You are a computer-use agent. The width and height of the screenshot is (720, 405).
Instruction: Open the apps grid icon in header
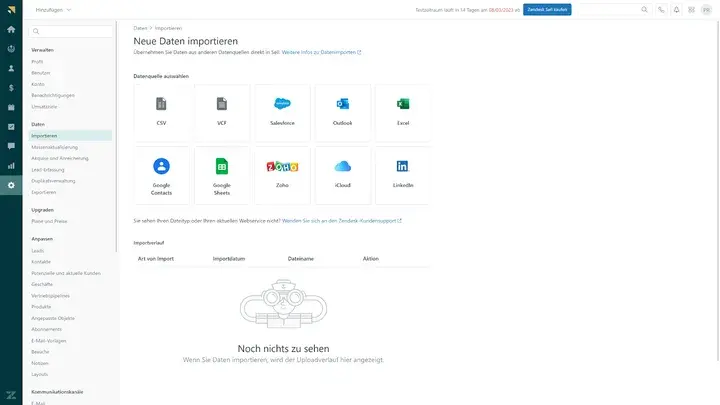(692, 10)
